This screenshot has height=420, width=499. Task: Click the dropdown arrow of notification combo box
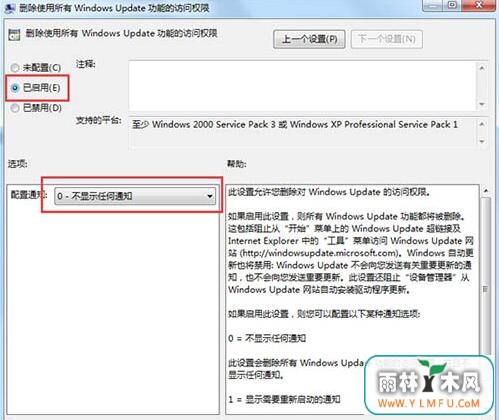[210, 196]
